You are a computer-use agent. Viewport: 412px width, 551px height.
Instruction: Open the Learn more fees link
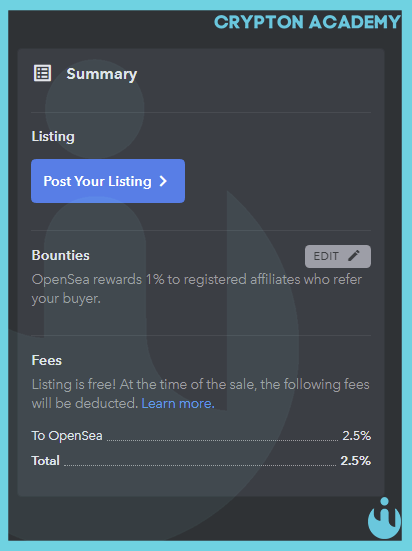pyautogui.click(x=178, y=403)
